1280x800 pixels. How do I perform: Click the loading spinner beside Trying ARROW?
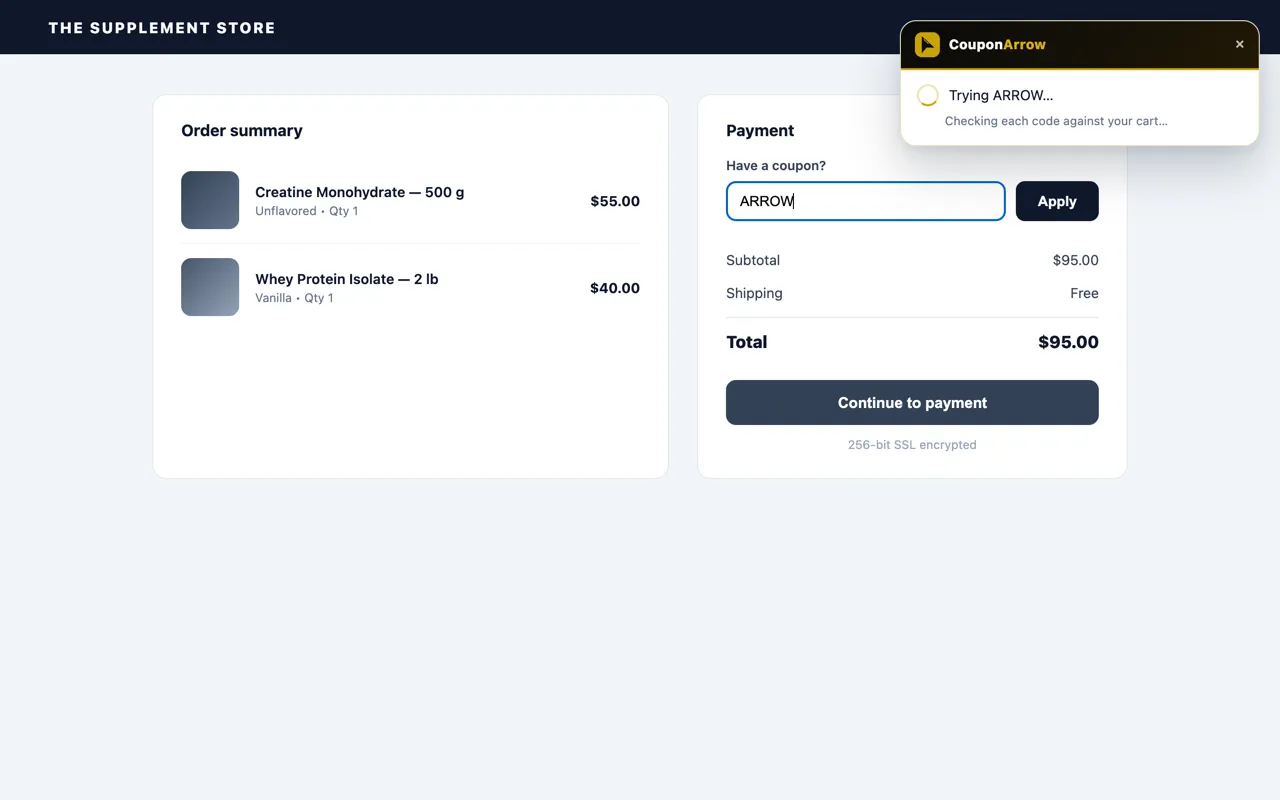[927, 95]
